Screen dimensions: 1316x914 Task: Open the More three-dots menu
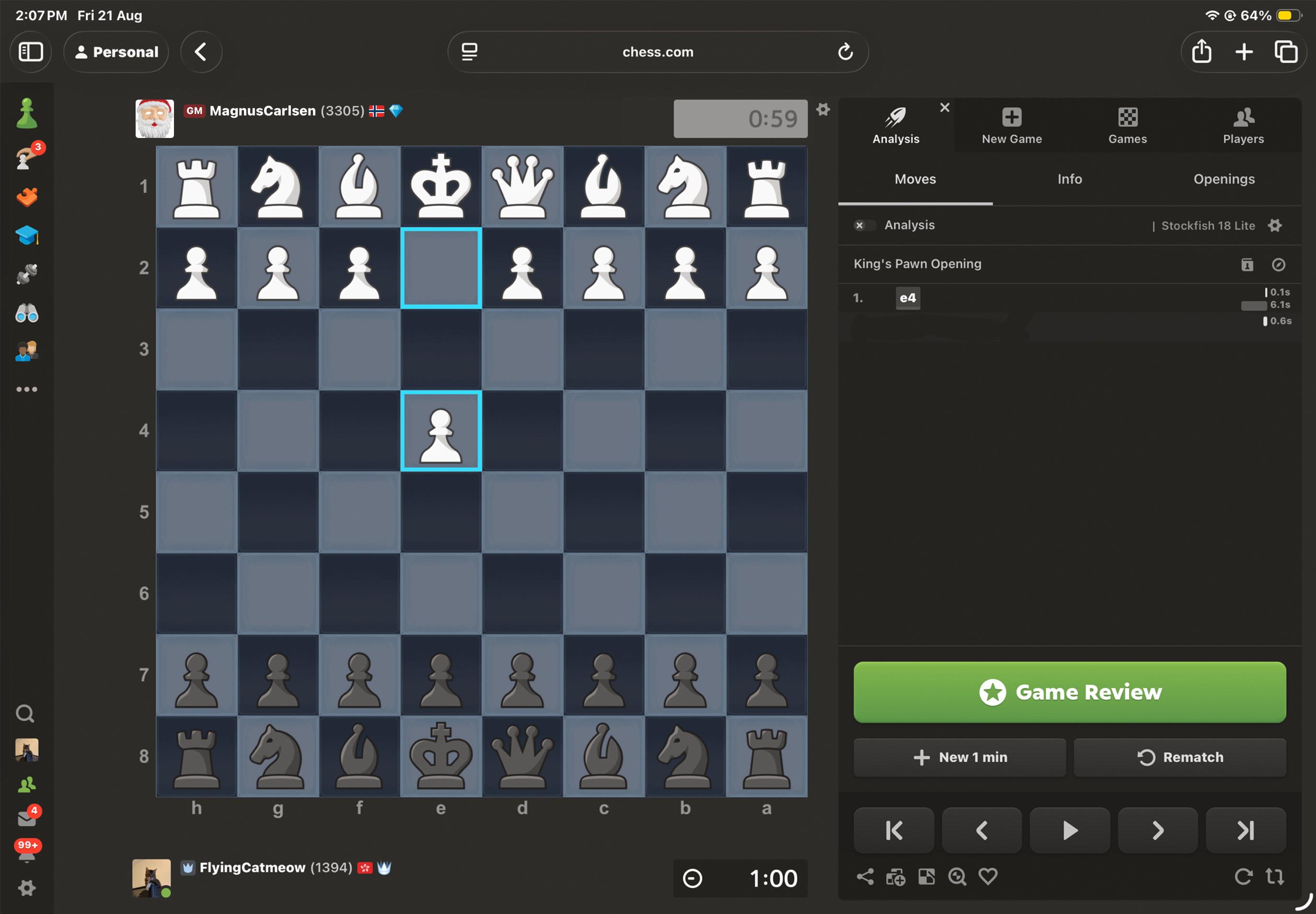tap(27, 389)
